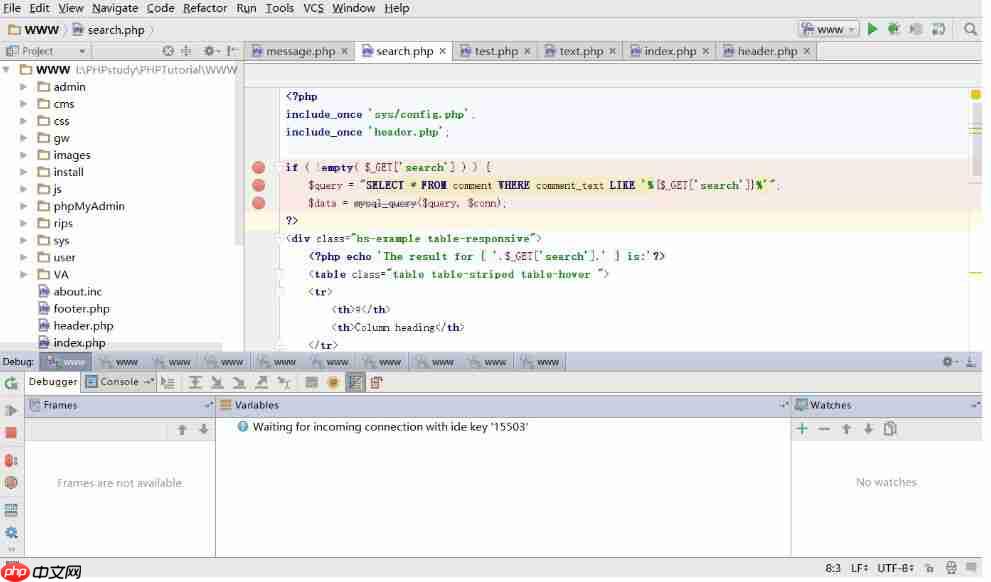Click scroll from source icon in Project panel
This screenshot has height=582, width=991.
click(167, 51)
